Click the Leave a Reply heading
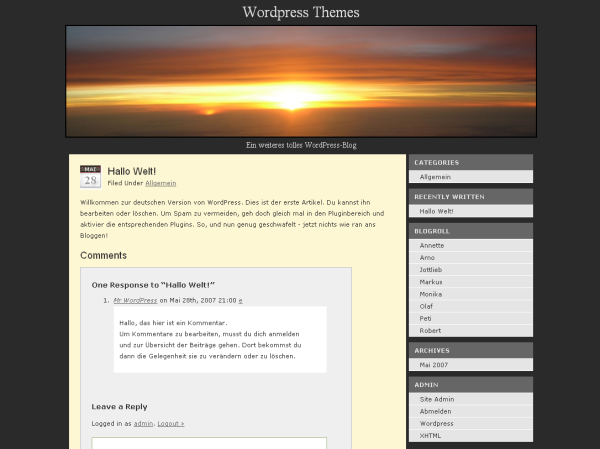Image resolution: width=600 pixels, height=449 pixels. coord(119,407)
